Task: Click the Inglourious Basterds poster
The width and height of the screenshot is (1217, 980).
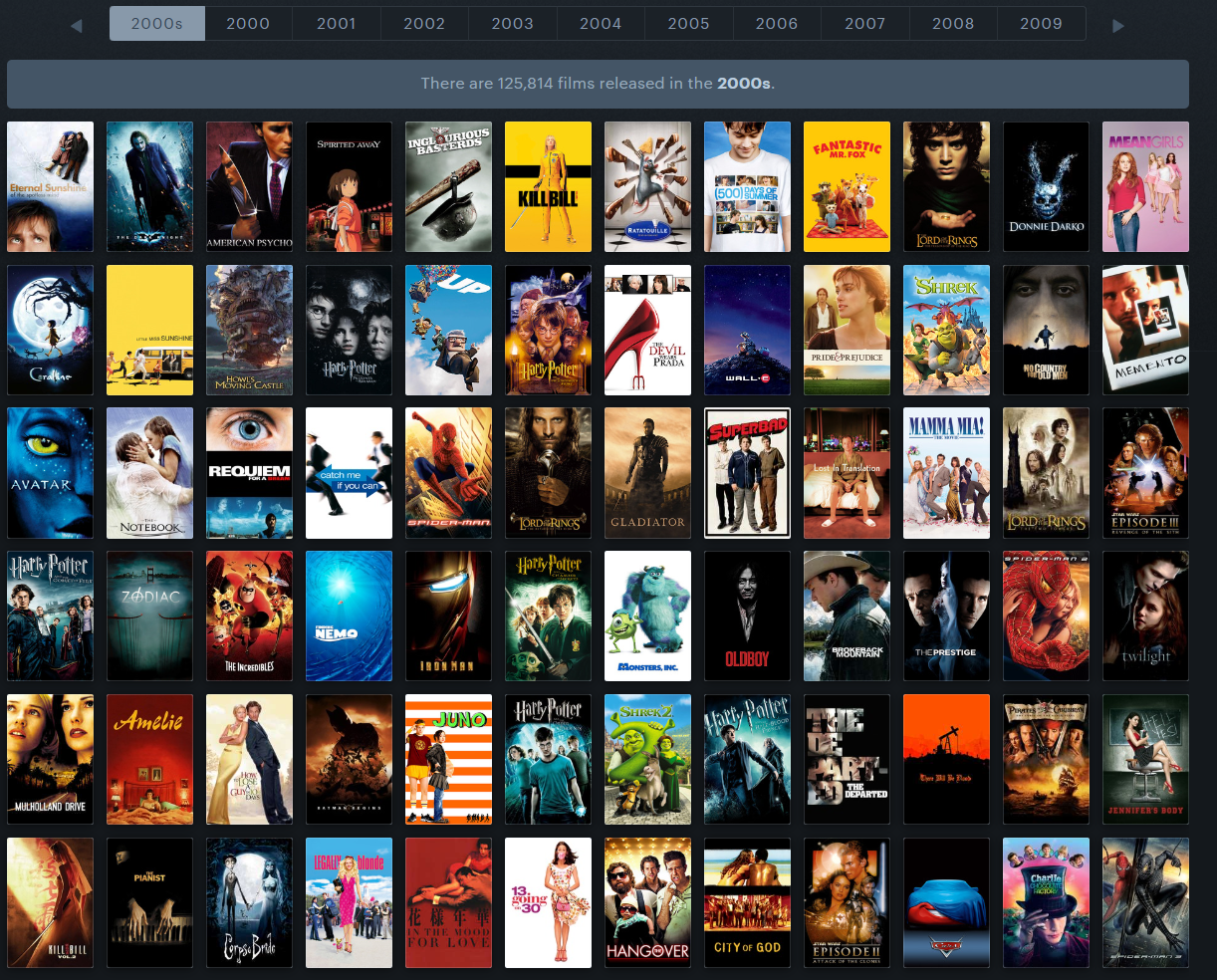Action: 448,187
